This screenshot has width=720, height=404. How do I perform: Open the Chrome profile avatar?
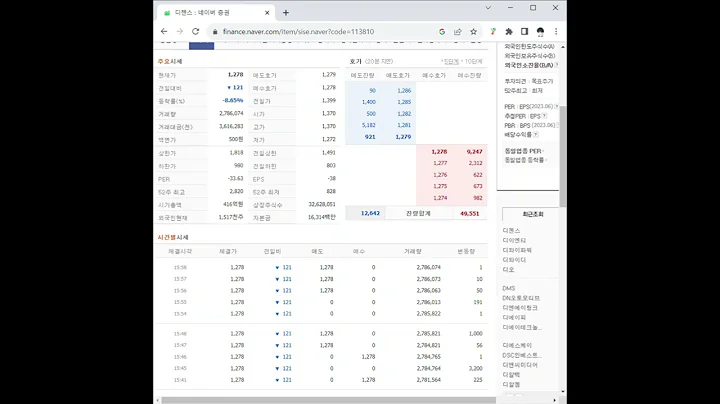coord(540,32)
